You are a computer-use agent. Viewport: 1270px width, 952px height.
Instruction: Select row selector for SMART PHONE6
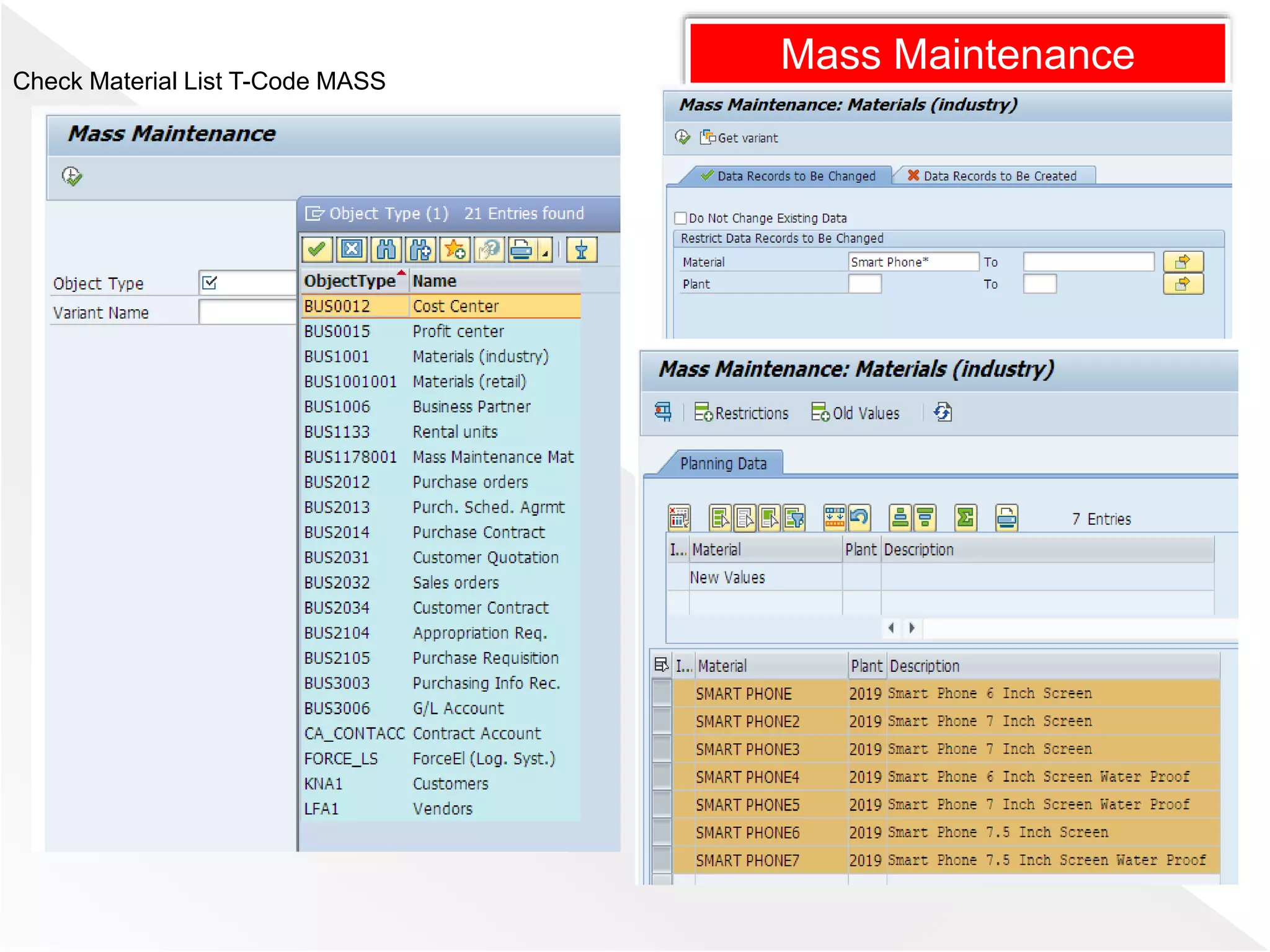click(x=662, y=833)
